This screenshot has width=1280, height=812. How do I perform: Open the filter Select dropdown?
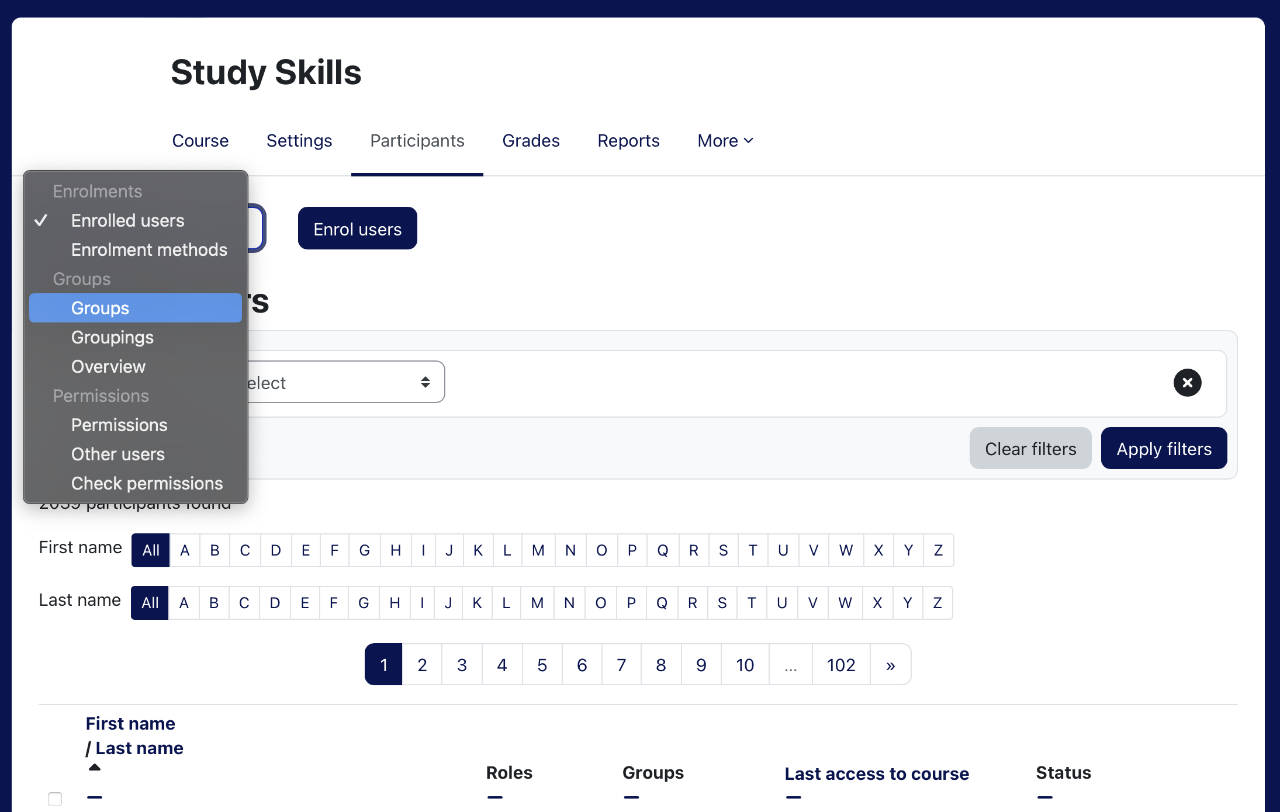(340, 382)
